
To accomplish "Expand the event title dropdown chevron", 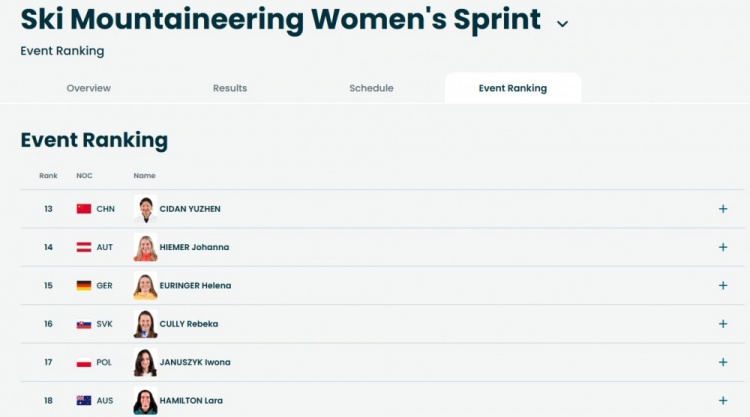I will 562,23.
